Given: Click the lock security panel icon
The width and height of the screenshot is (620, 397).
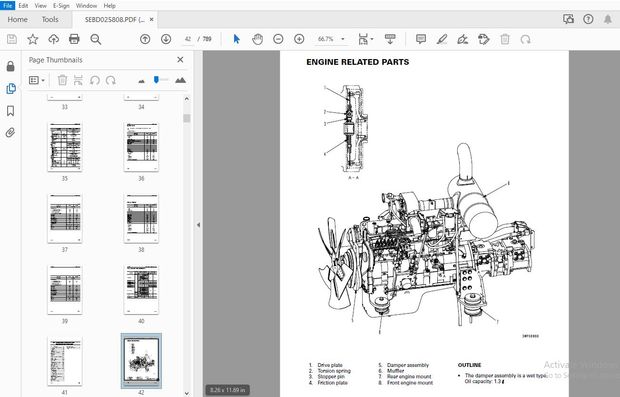Looking at the screenshot, I should point(11,66).
